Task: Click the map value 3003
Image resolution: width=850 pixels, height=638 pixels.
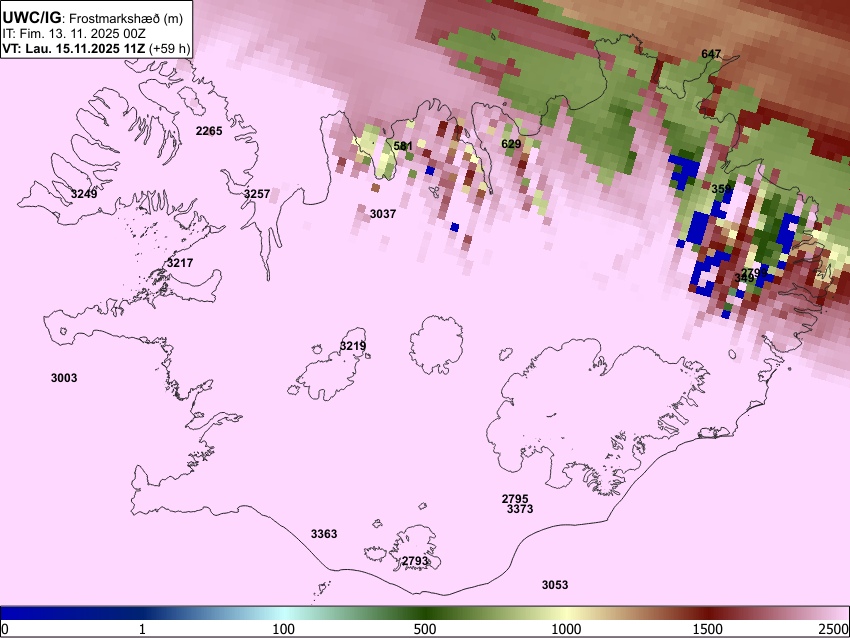Action: (x=64, y=378)
